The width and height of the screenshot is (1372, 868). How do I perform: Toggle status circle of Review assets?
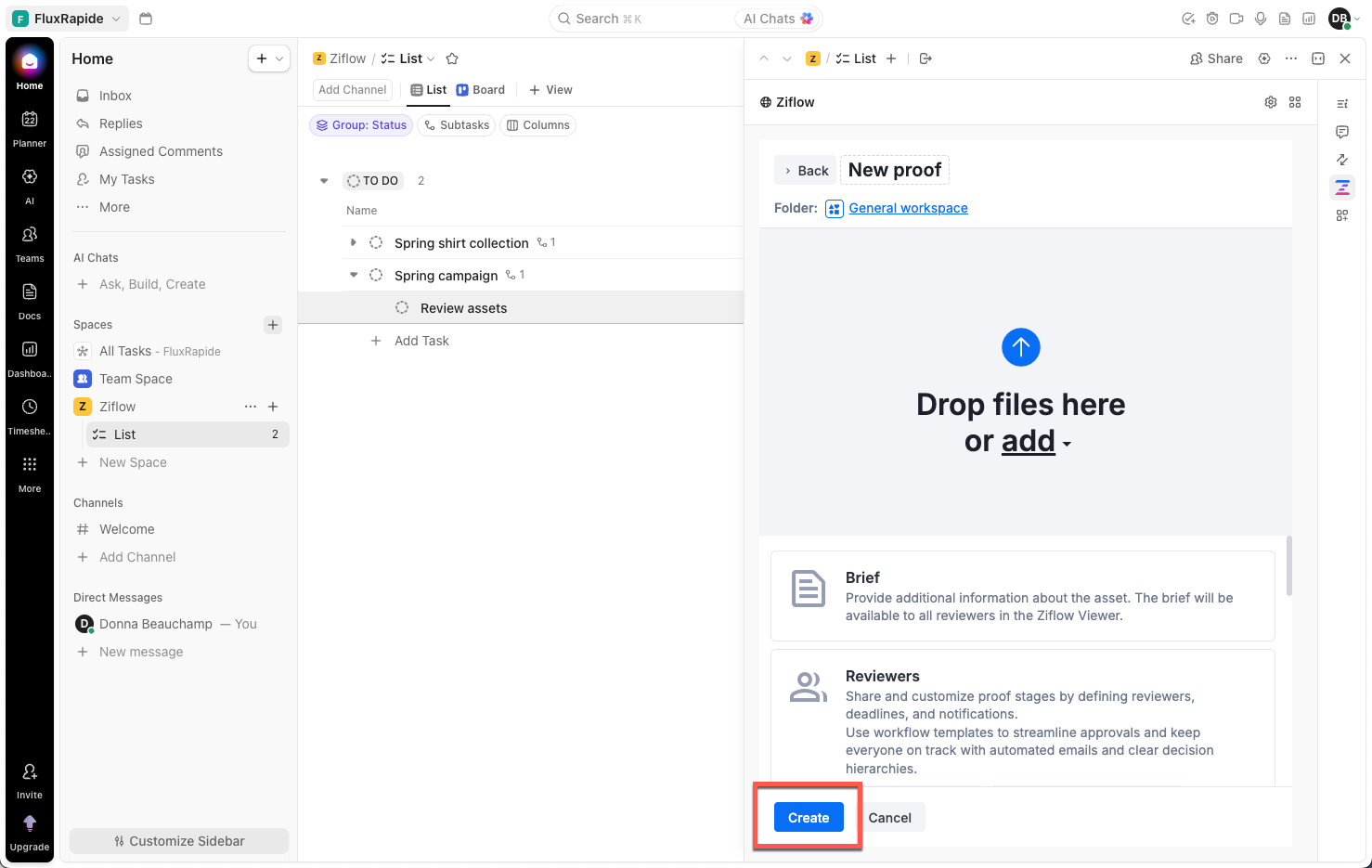tap(402, 307)
